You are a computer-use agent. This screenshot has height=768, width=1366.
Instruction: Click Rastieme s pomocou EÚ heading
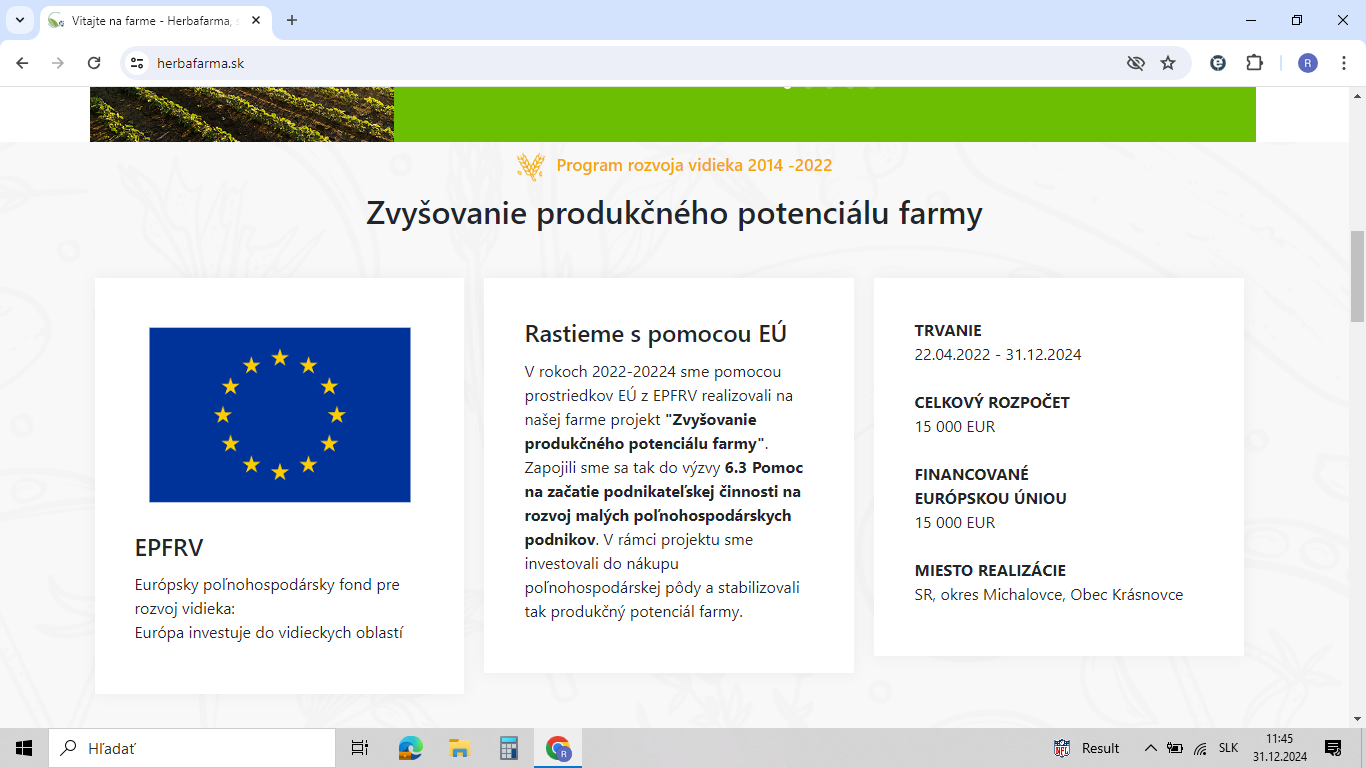click(x=656, y=334)
